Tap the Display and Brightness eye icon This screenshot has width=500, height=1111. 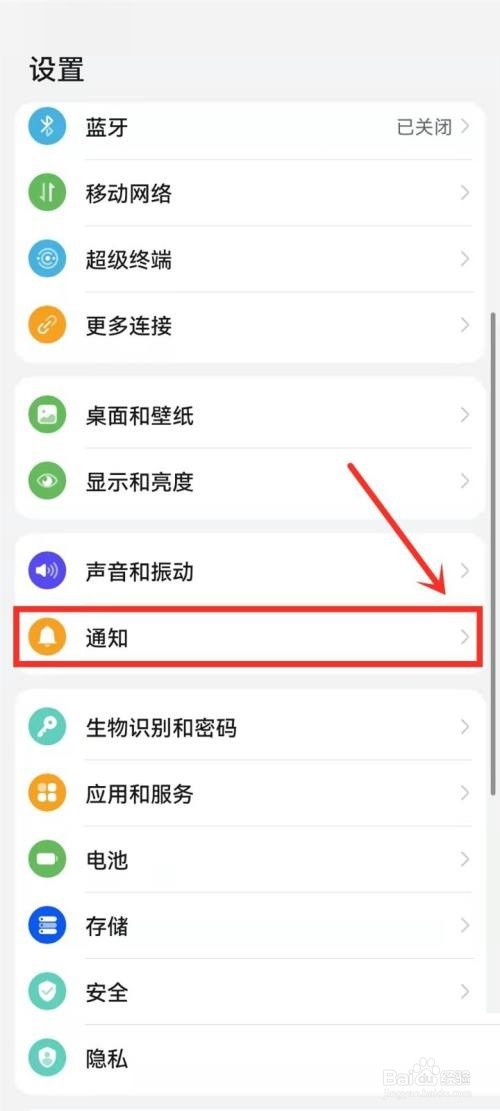[x=47, y=481]
